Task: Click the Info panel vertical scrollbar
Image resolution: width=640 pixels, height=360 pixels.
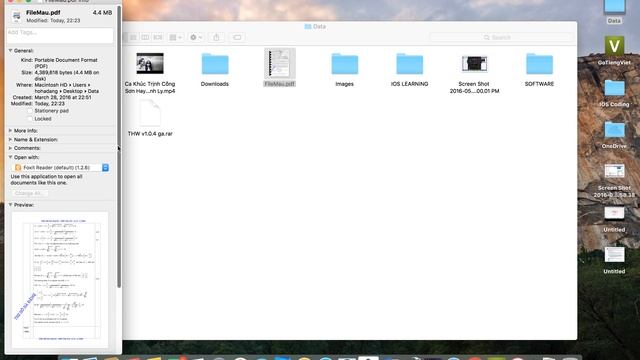Action: point(119,147)
